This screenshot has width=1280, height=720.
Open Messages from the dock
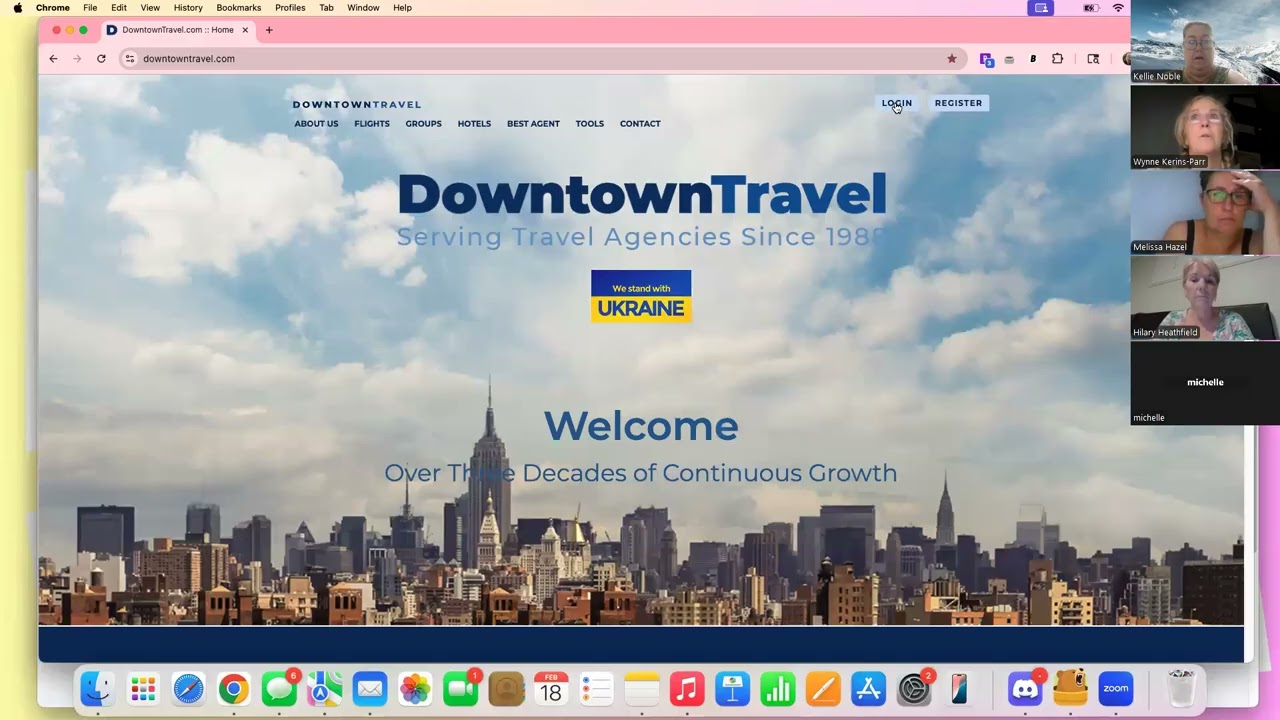pyautogui.click(x=279, y=689)
